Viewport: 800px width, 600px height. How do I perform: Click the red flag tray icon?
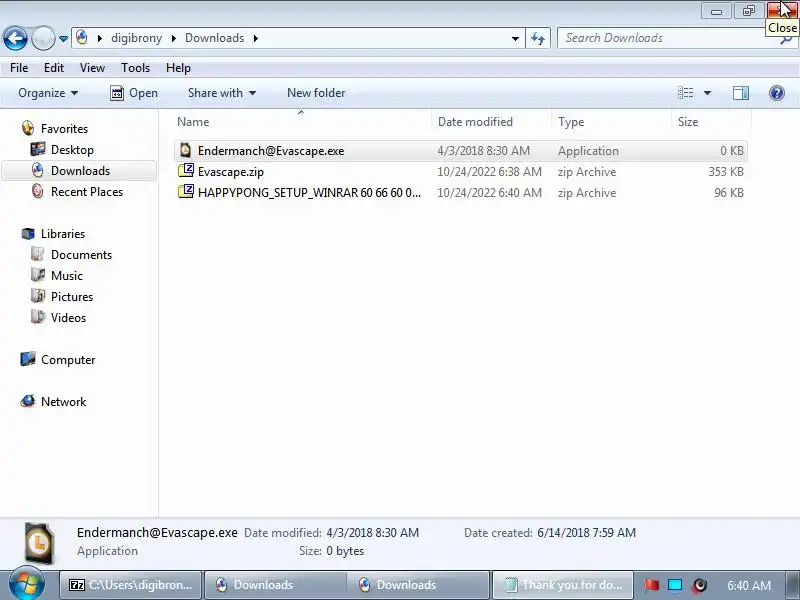click(651, 585)
